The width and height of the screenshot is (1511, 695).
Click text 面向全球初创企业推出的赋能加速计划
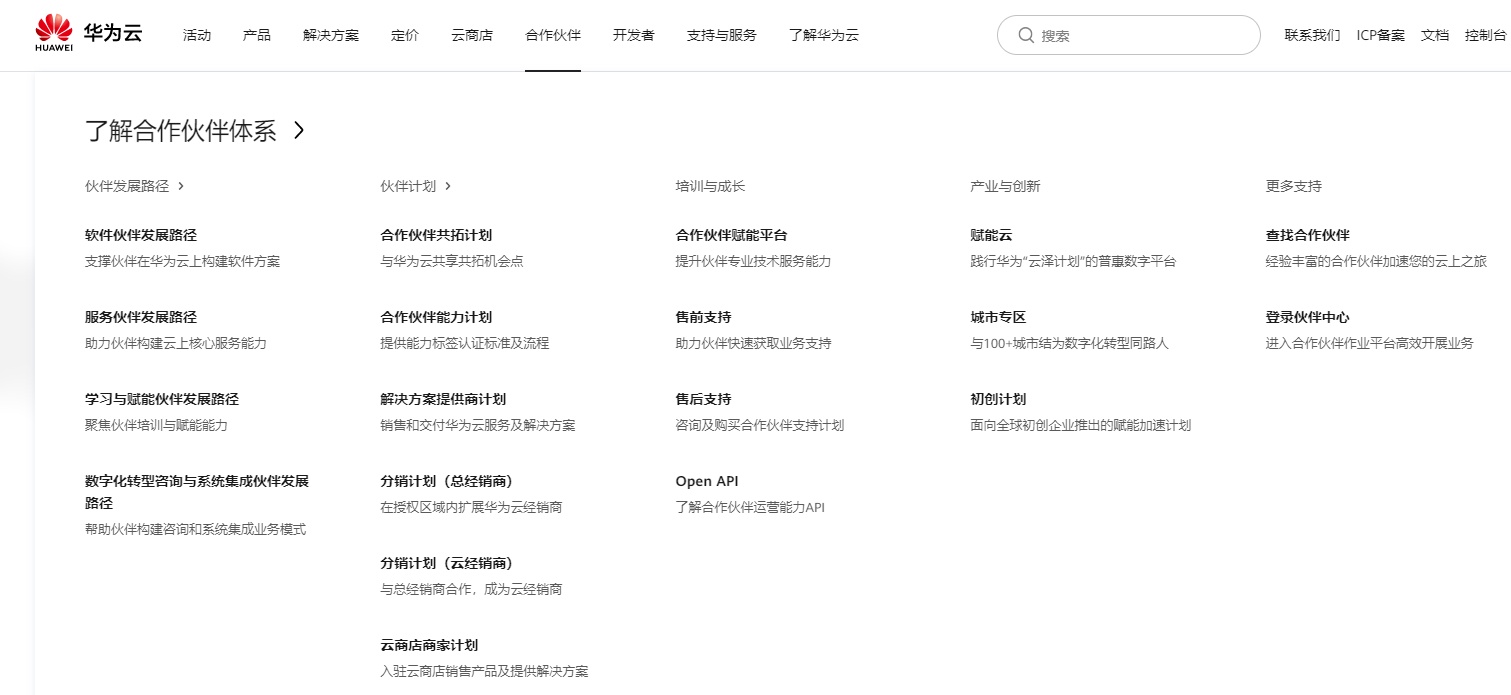pos(1081,425)
